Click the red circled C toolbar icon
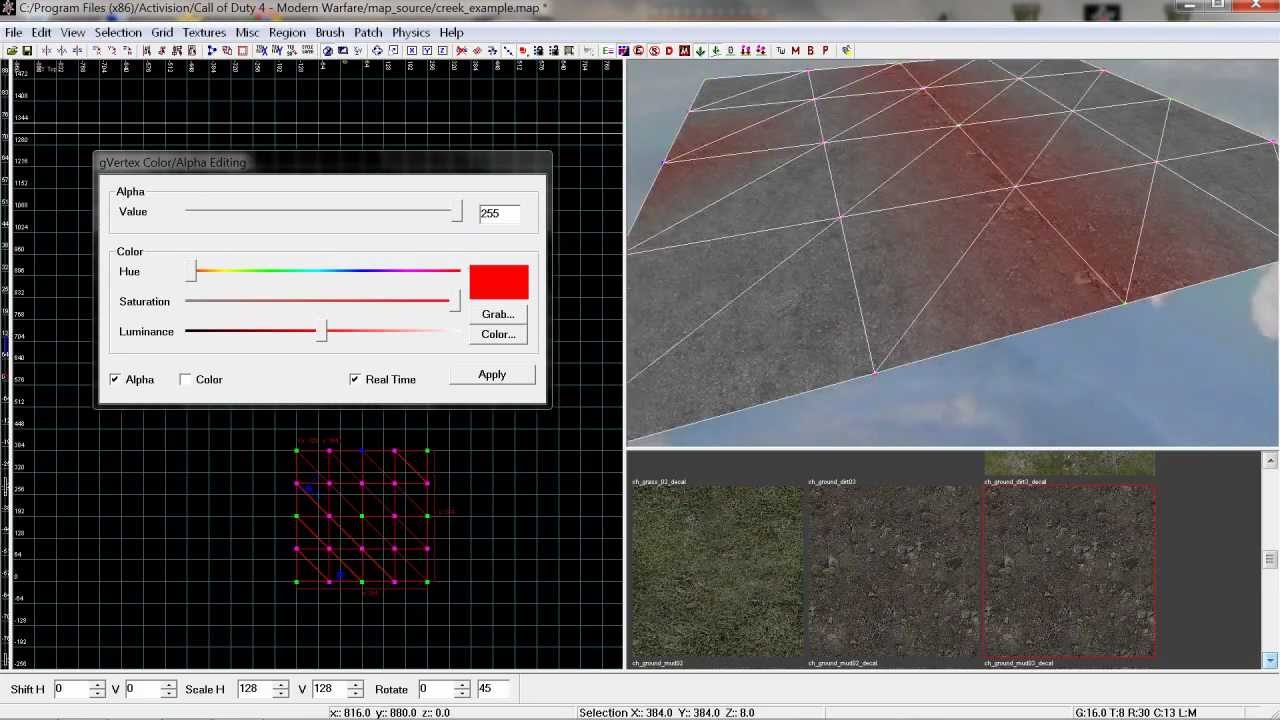This screenshot has width=1280, height=720. (x=638, y=51)
